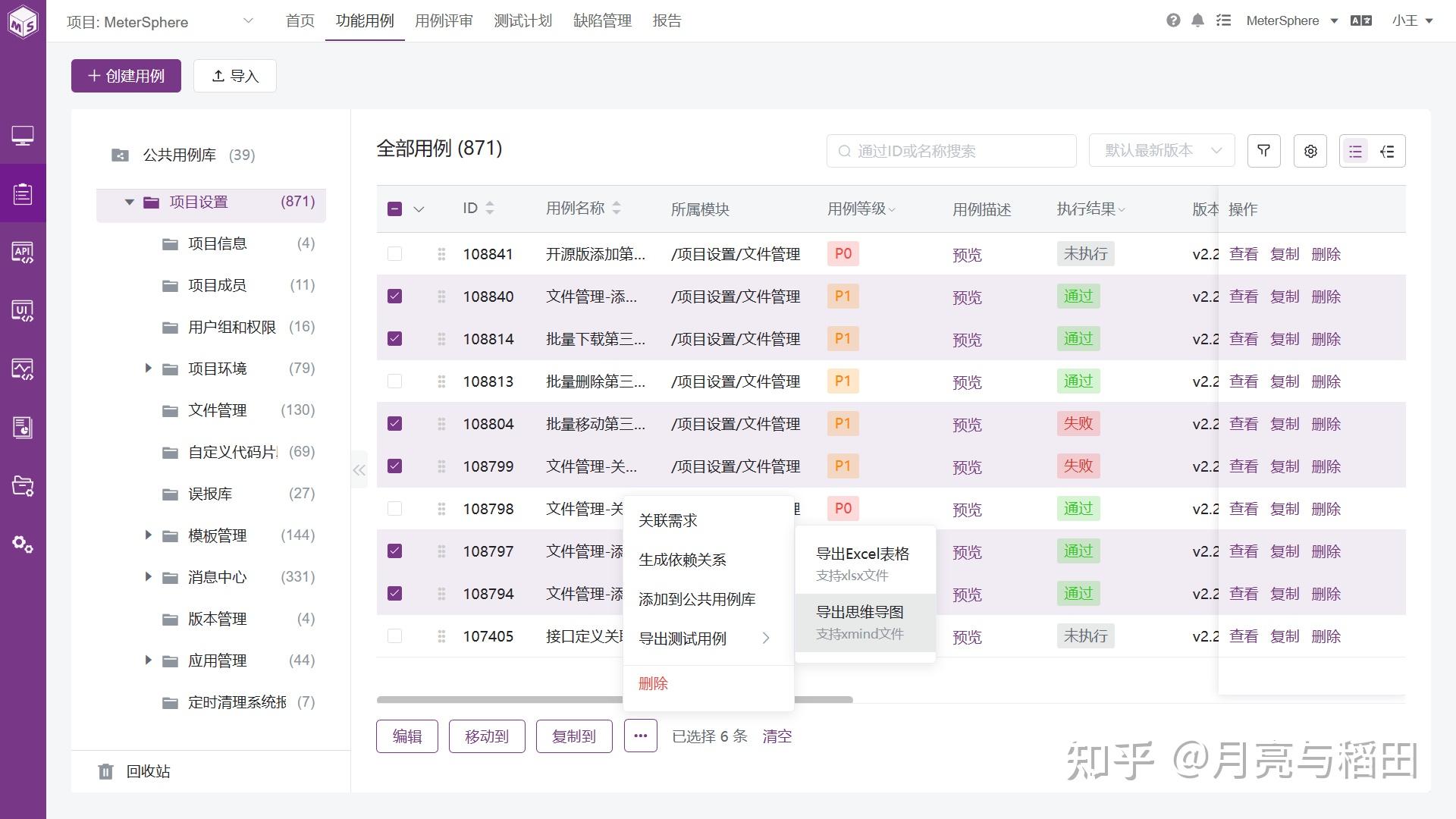Open the column settings gear icon
The width and height of the screenshot is (1456, 819).
1310,151
